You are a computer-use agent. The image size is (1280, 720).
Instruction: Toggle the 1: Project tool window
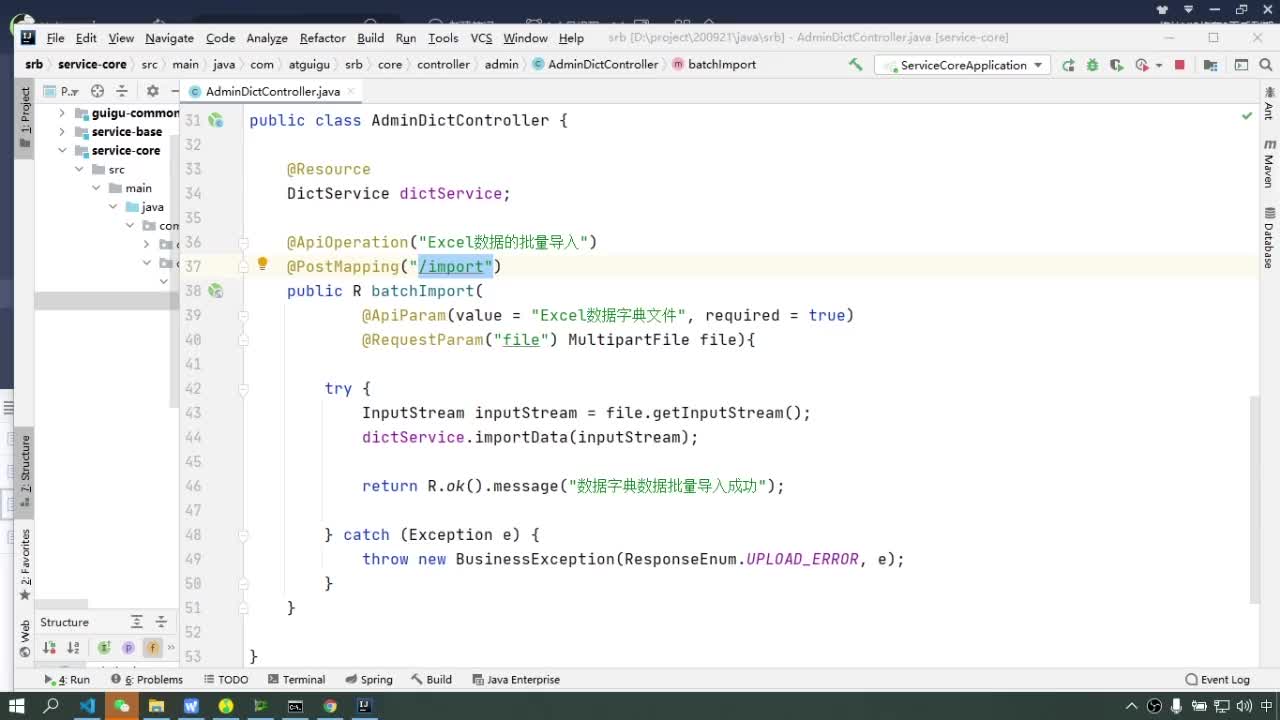coord(25,118)
